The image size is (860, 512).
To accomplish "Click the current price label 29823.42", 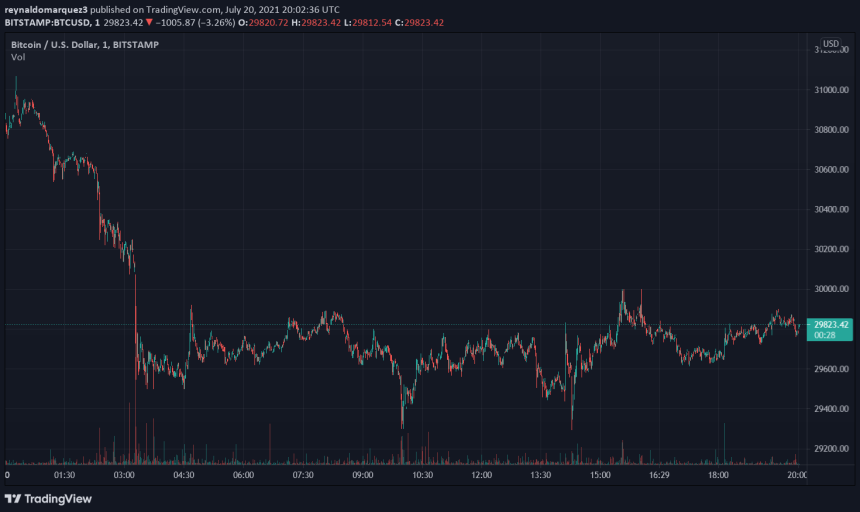I will pos(831,324).
